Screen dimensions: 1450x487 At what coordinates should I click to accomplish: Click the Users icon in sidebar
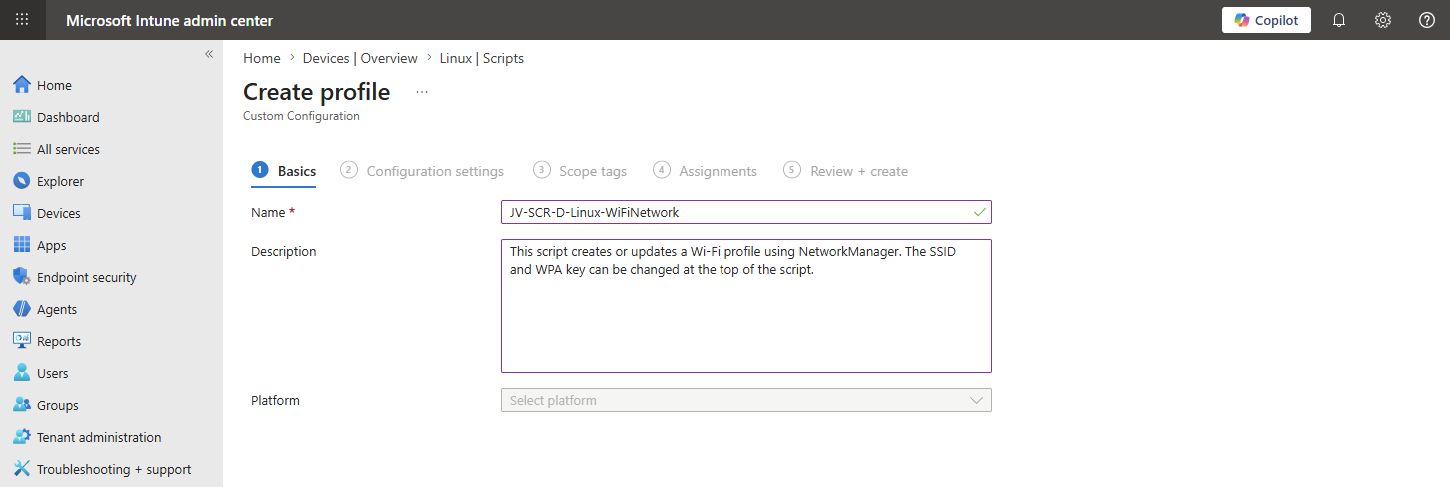tap(22, 373)
